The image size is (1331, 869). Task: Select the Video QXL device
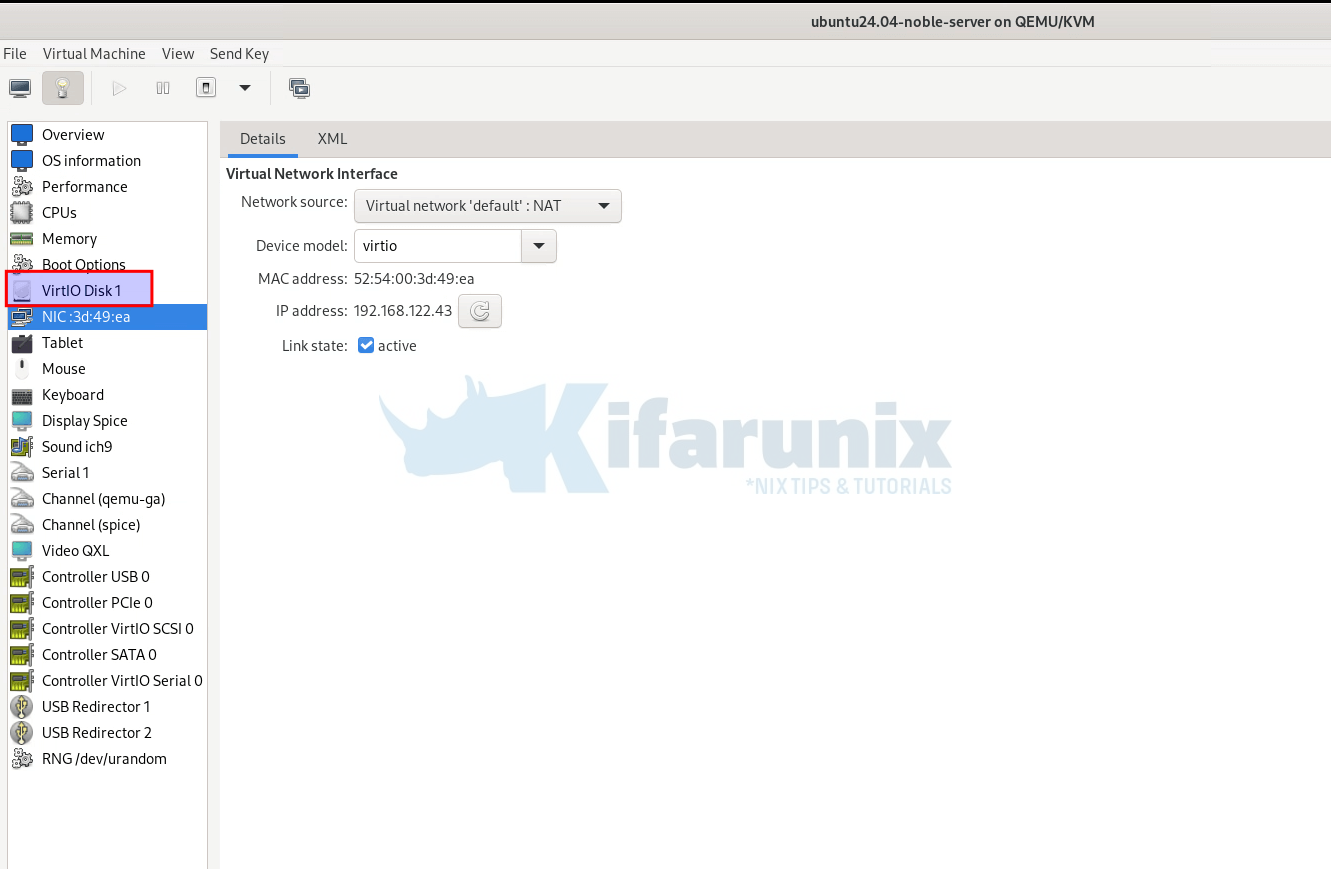point(108,551)
